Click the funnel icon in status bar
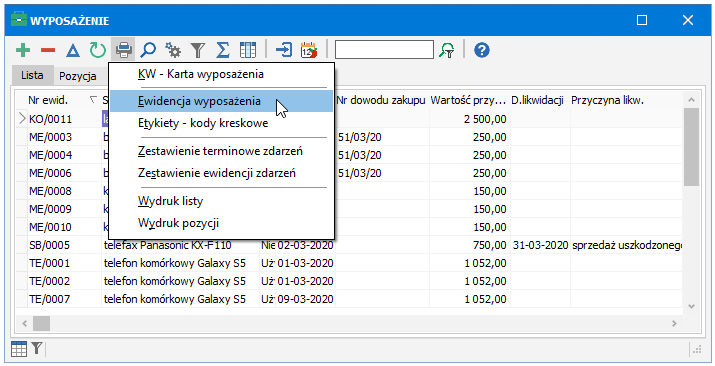Screen dimensions: 715x366 tap(36, 349)
